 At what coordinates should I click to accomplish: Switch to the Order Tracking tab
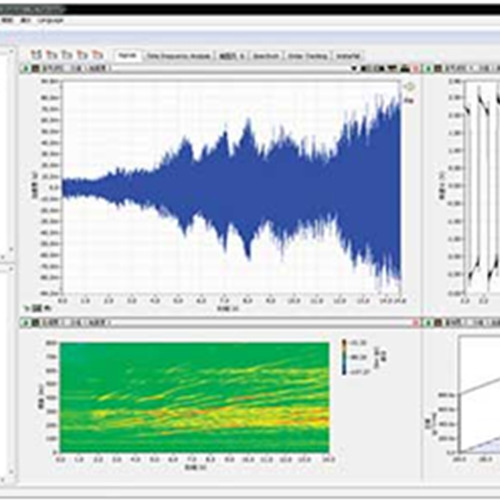click(x=308, y=56)
